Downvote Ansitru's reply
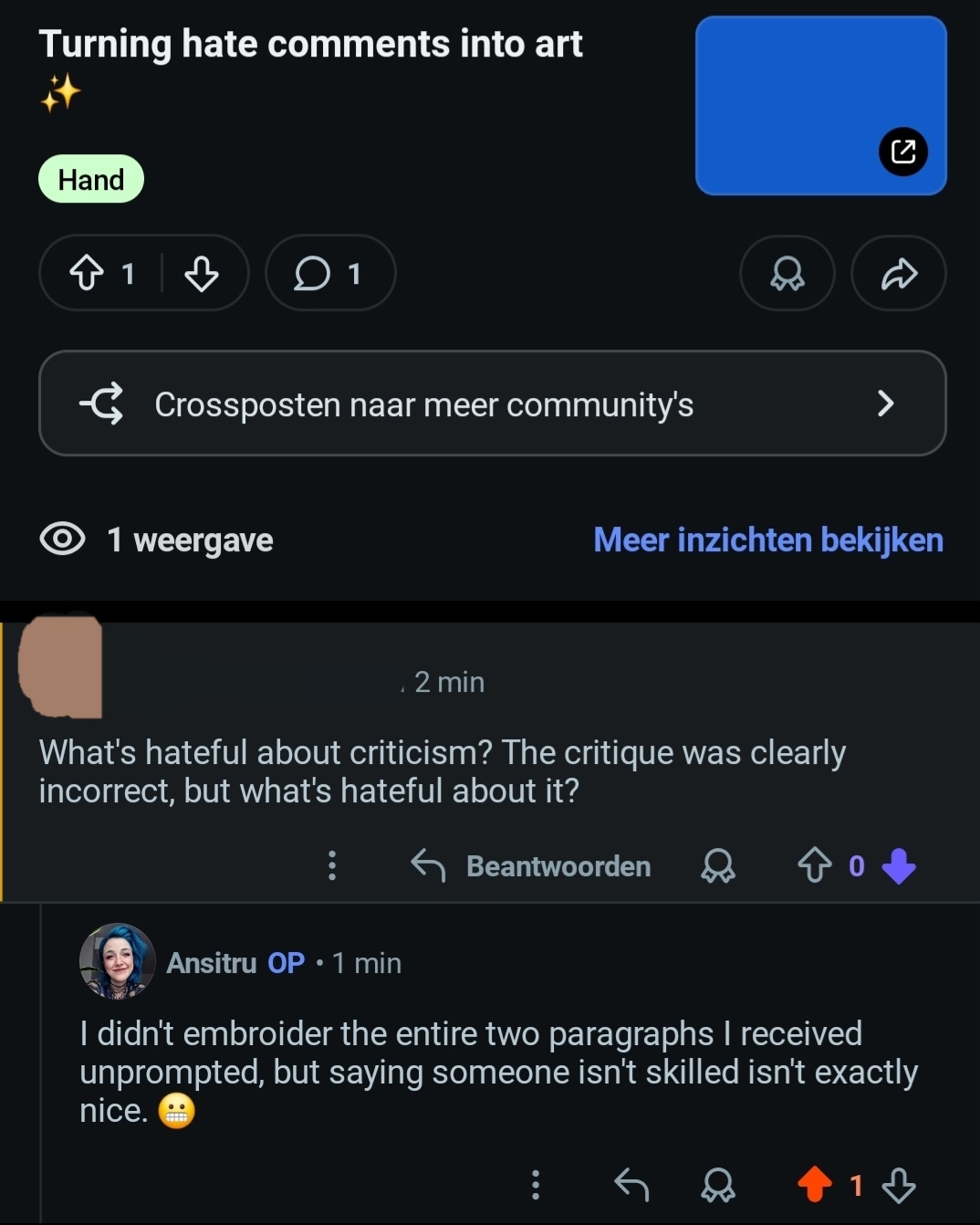The width and height of the screenshot is (980, 1225). pyautogui.click(x=899, y=1185)
